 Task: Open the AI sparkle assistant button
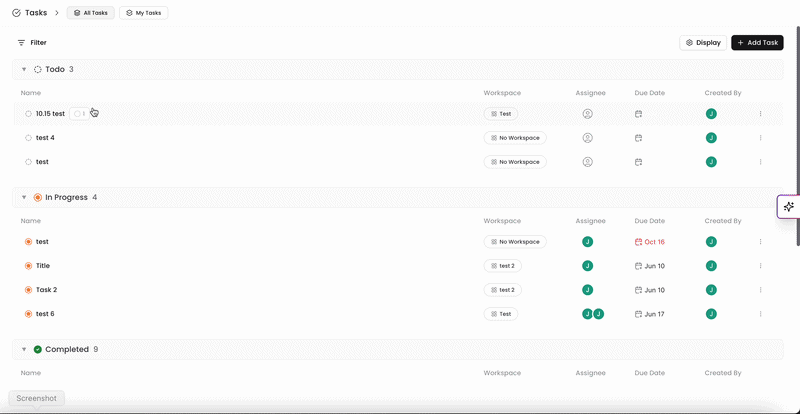pyautogui.click(x=789, y=207)
